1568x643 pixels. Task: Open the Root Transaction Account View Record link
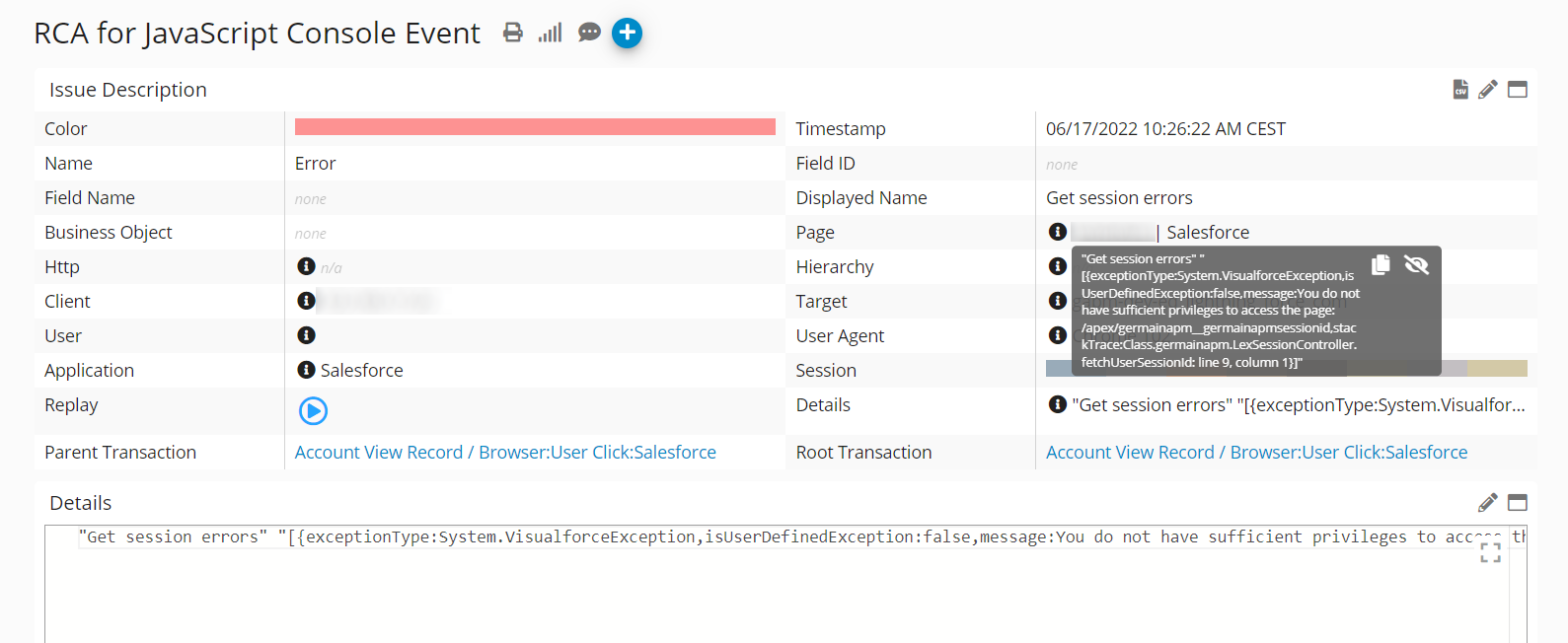point(1256,452)
